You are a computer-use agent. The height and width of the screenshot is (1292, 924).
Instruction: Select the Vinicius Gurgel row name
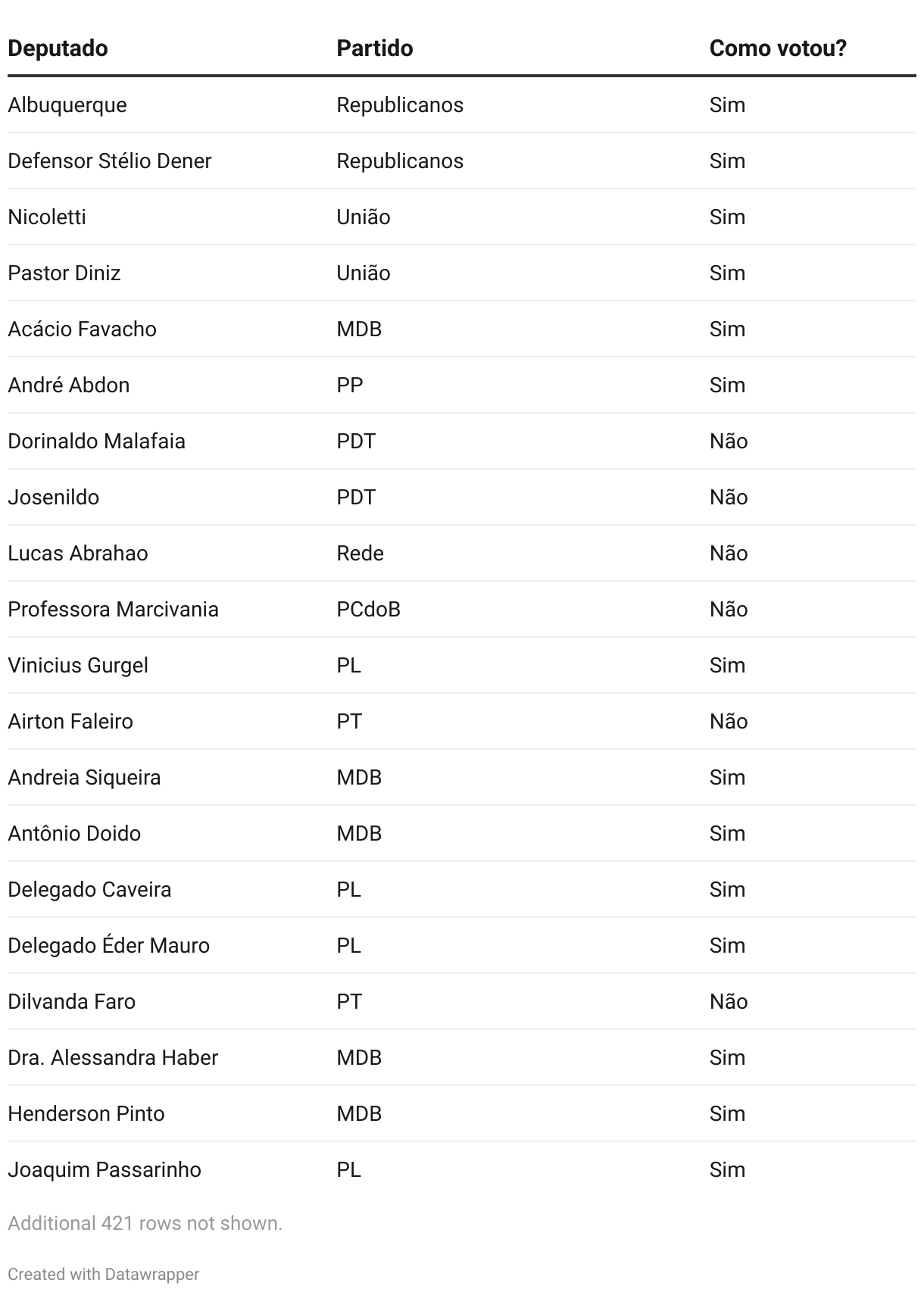78,665
